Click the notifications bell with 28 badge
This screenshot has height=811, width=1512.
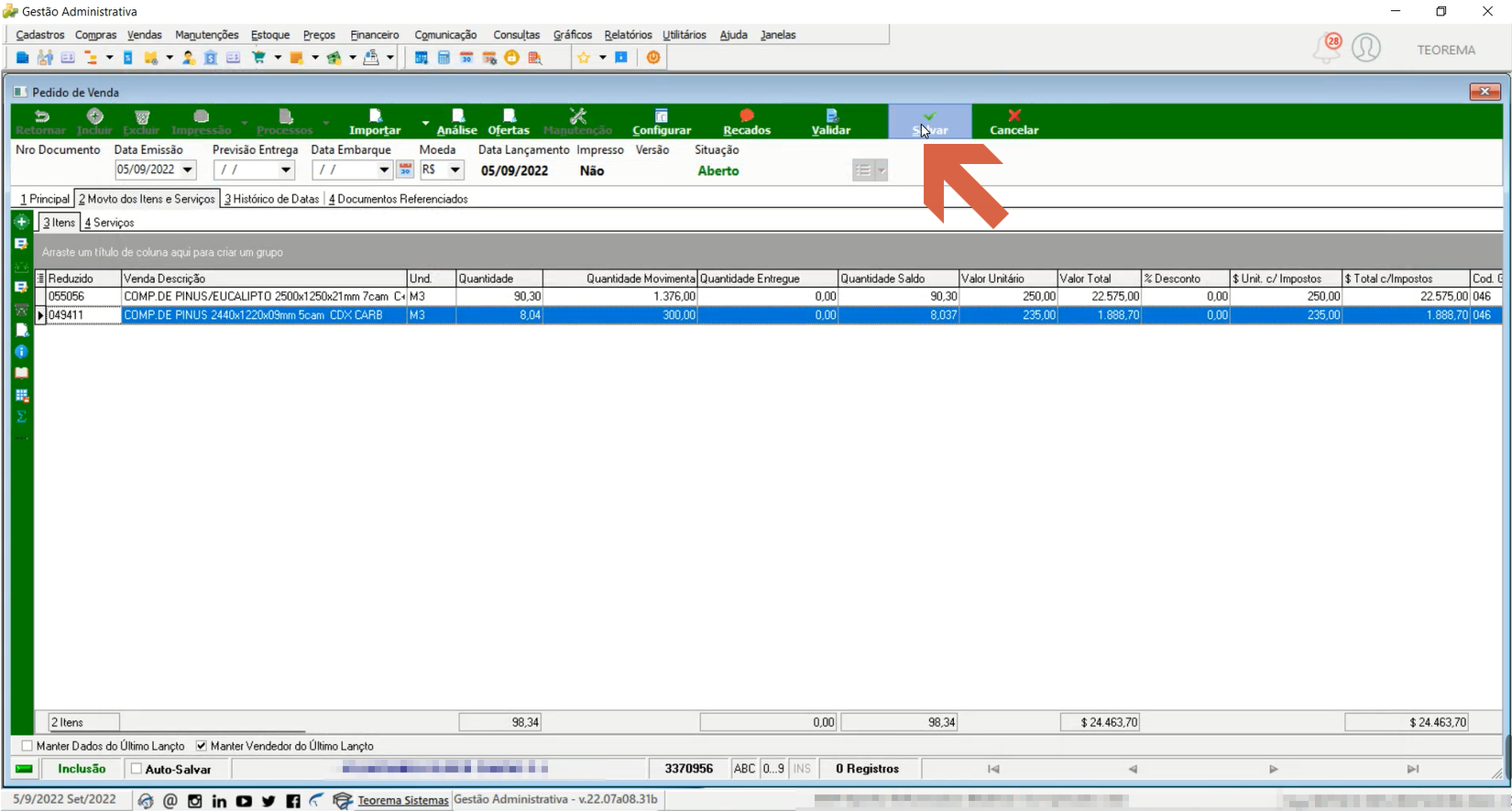coord(1327,48)
